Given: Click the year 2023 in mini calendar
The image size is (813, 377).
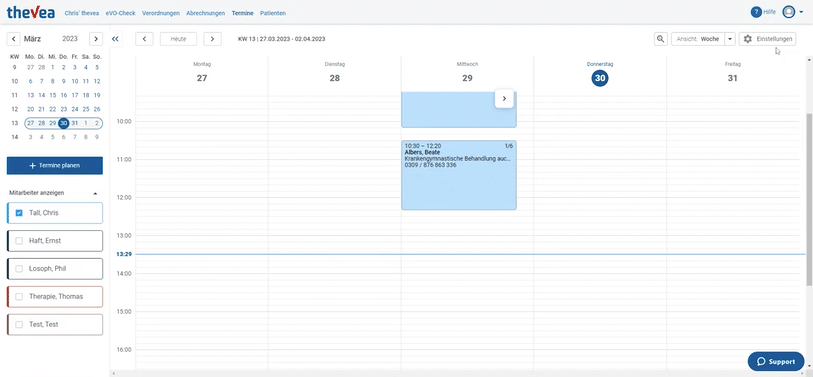Looking at the screenshot, I should tap(69, 39).
